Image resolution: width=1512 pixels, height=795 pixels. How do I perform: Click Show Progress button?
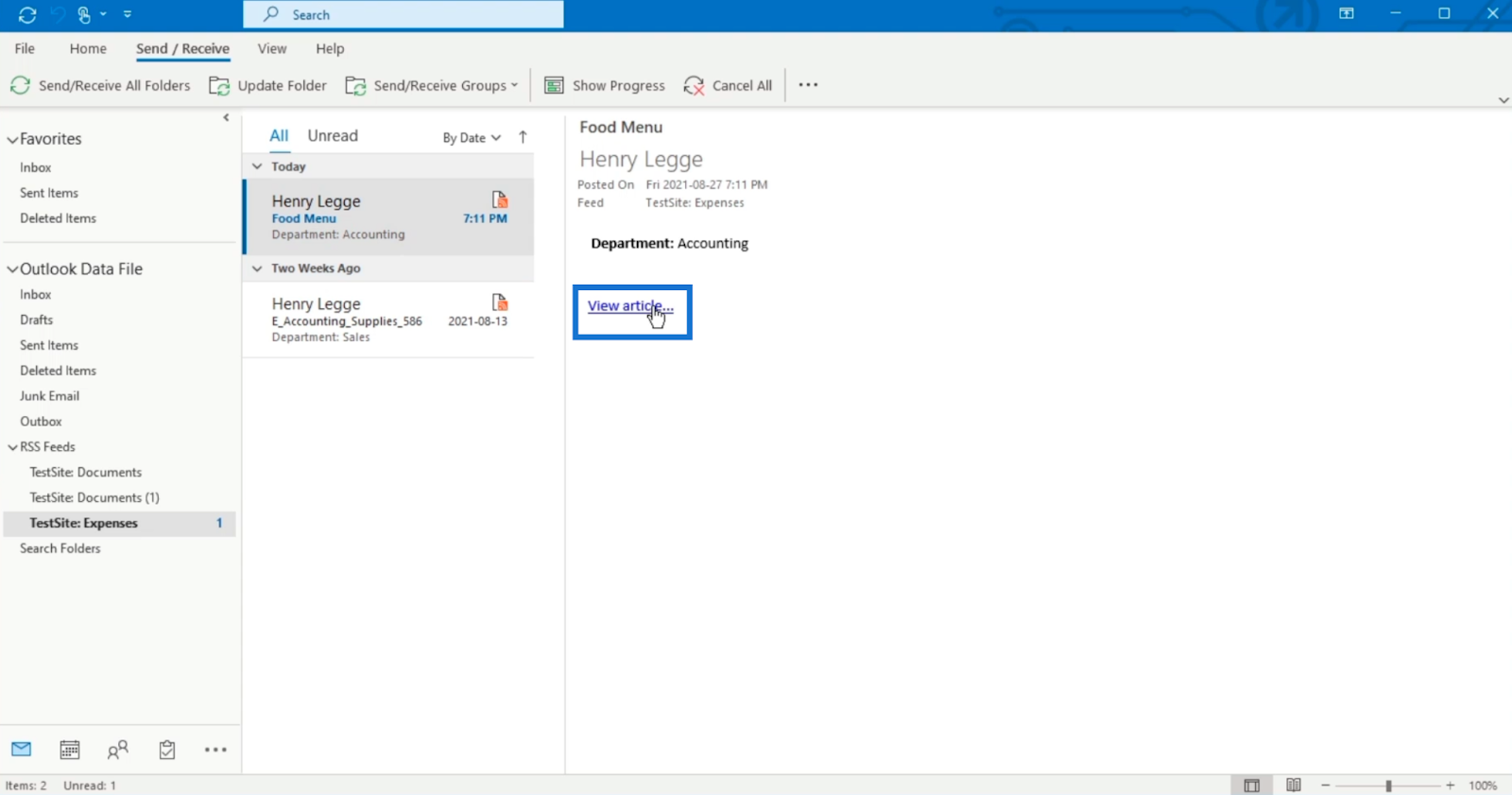coord(605,85)
